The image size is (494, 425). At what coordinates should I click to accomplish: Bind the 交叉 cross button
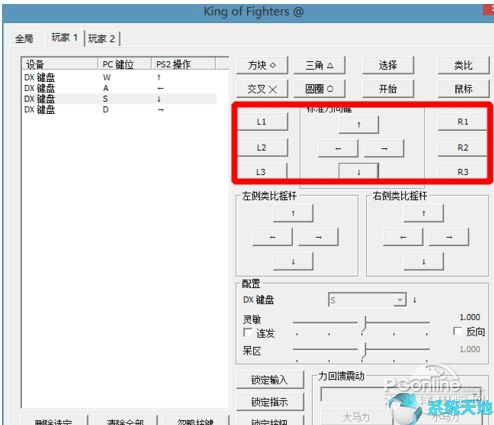262,89
